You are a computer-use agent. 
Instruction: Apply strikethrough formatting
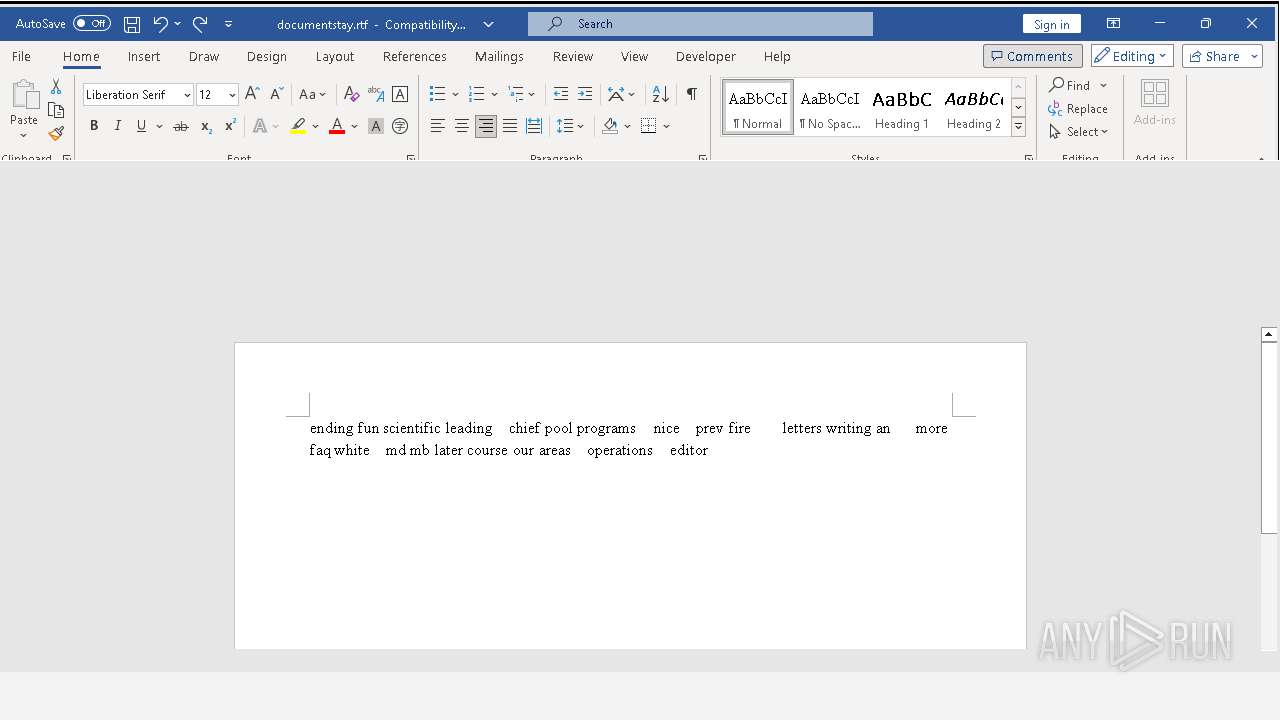(181, 126)
